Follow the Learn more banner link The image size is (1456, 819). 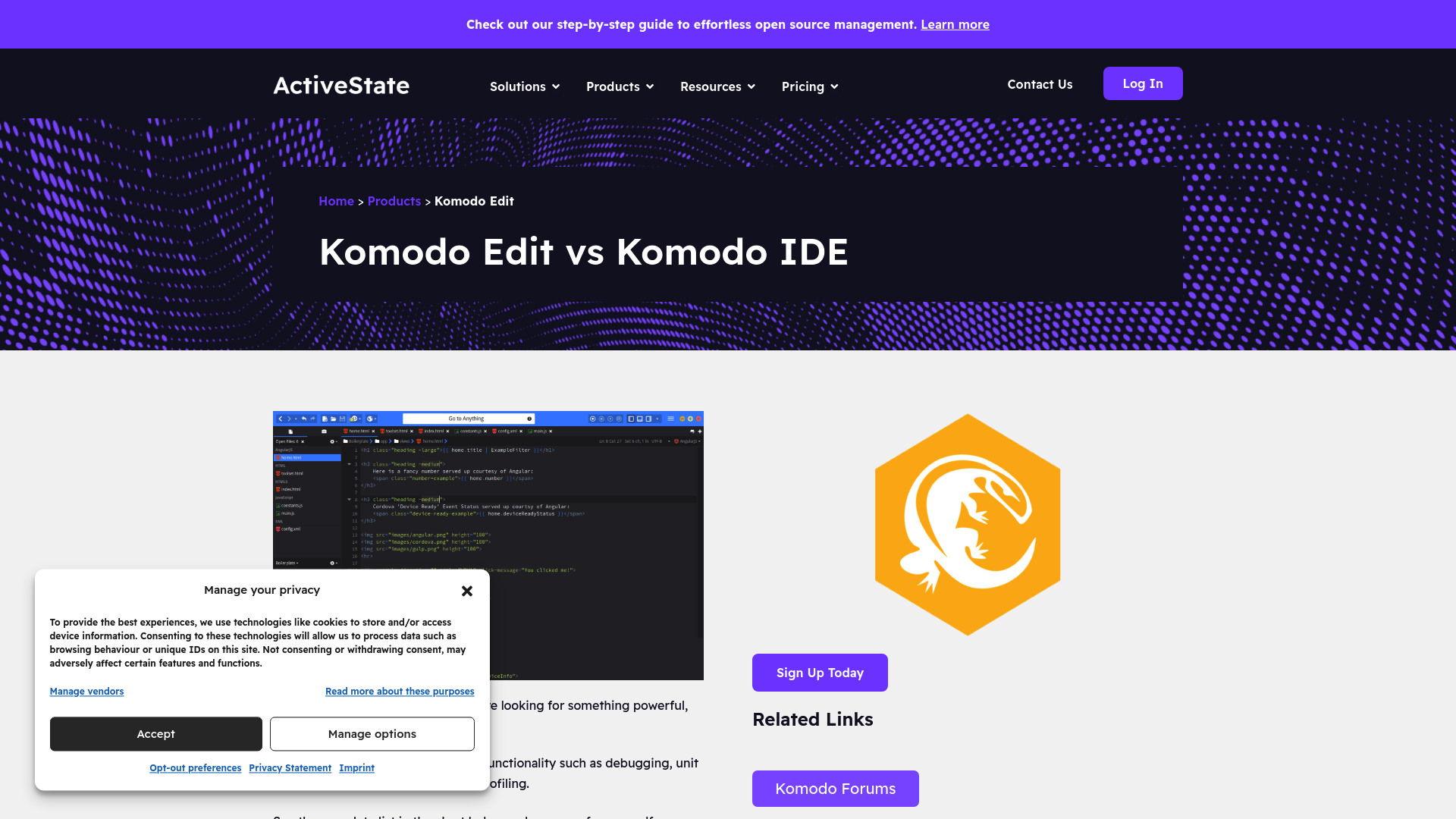pos(955,24)
